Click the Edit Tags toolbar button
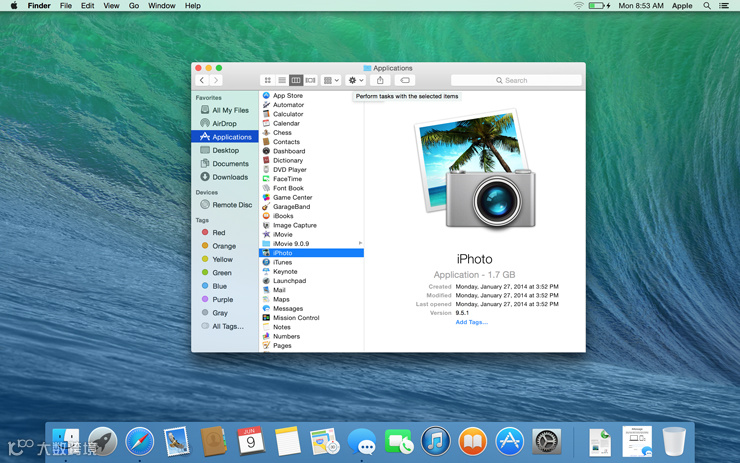The image size is (740, 463). 404,80
